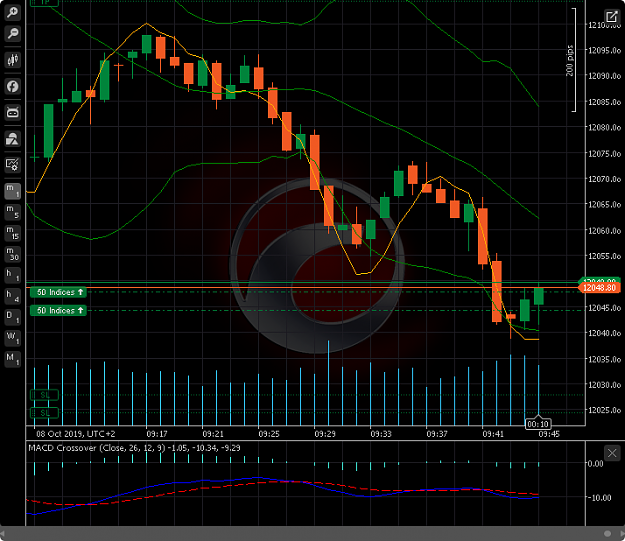Share chart via the Facebook icon

[12, 86]
